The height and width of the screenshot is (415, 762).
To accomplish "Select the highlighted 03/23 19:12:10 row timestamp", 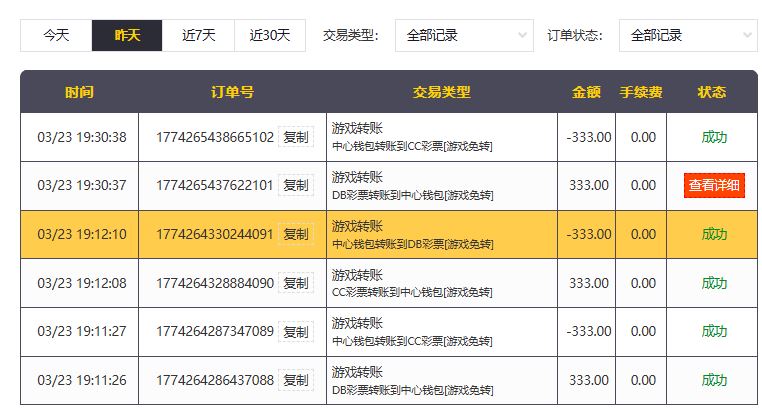I will 82,234.
